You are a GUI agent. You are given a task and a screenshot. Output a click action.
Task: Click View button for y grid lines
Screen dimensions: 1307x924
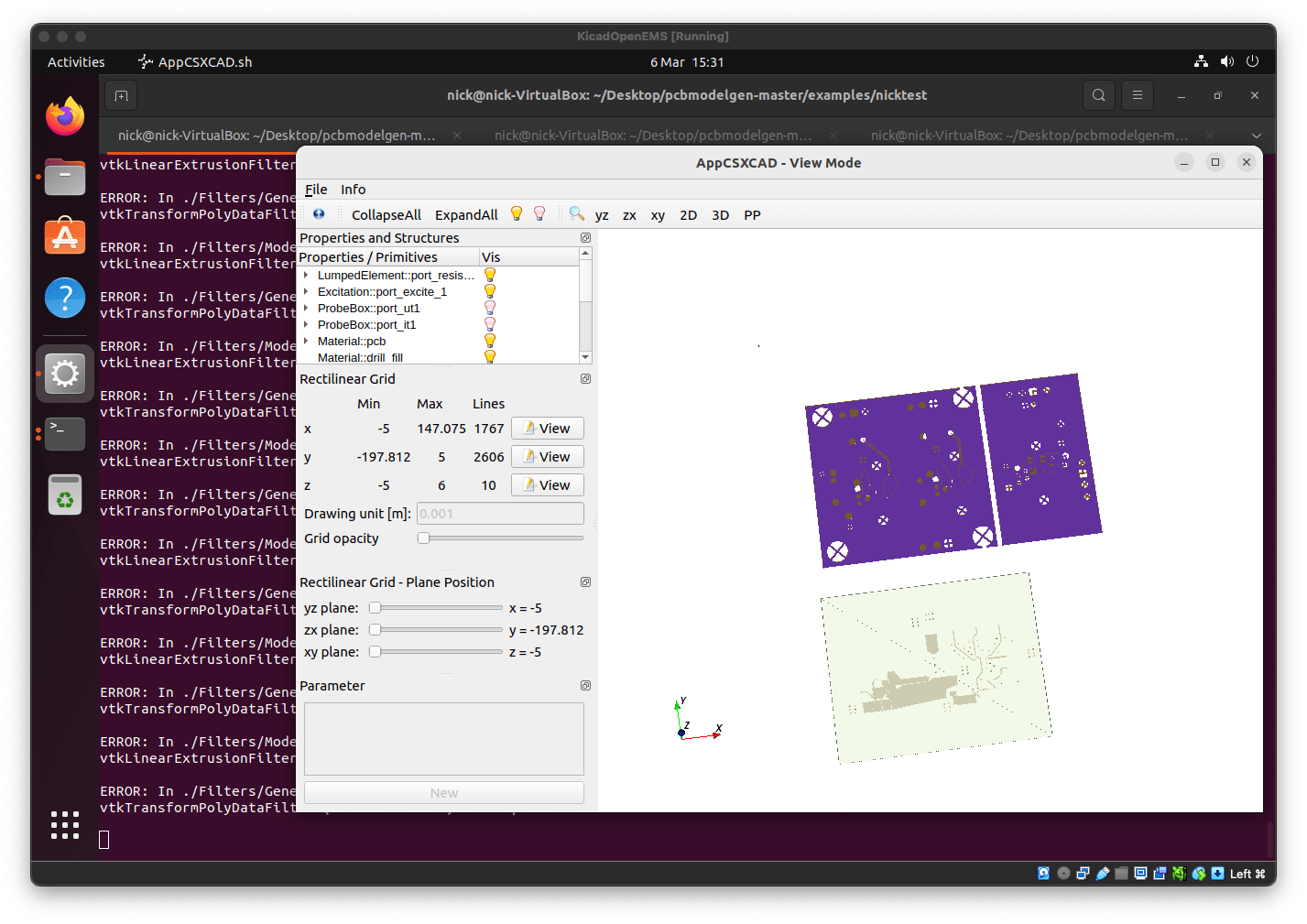tap(547, 457)
